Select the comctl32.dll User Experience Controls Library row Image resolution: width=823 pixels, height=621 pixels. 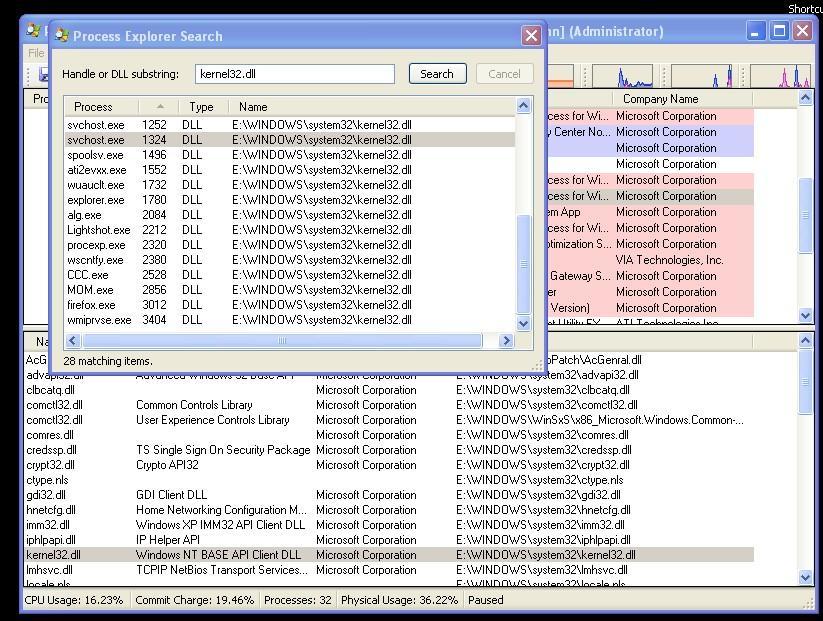[389, 420]
